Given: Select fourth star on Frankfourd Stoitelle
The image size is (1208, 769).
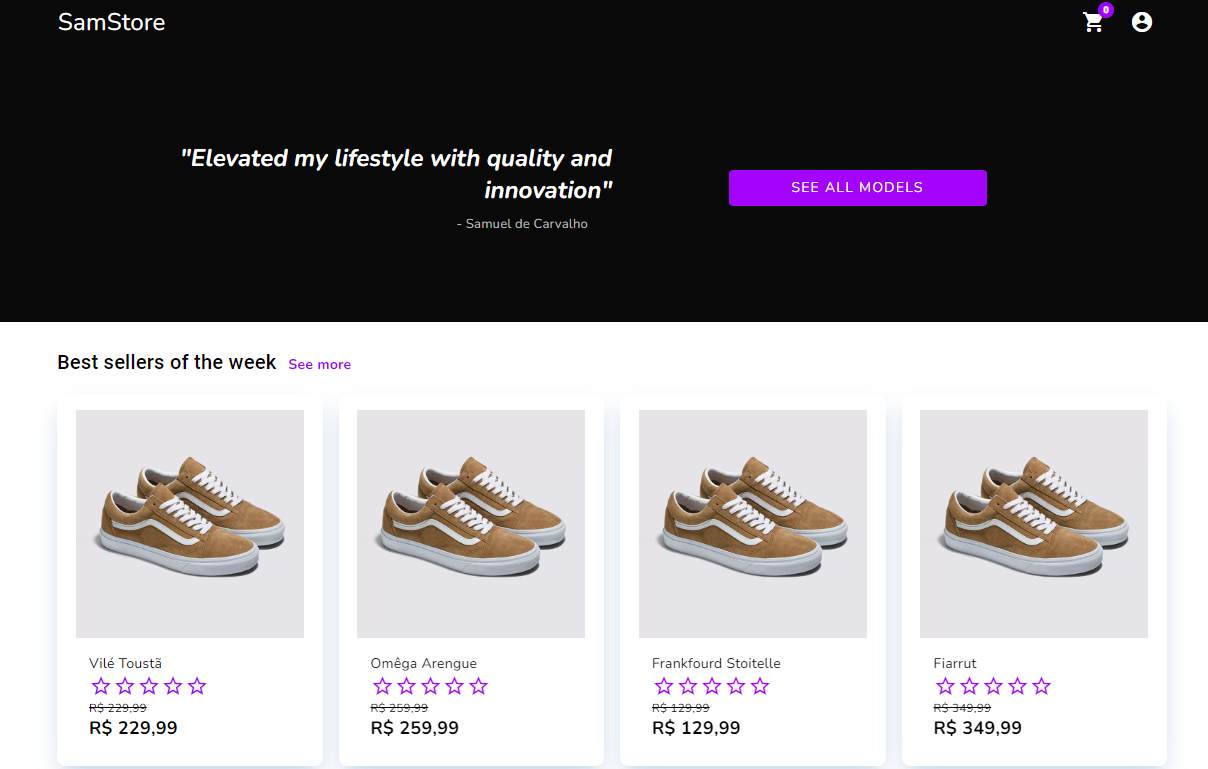Looking at the screenshot, I should [736, 686].
